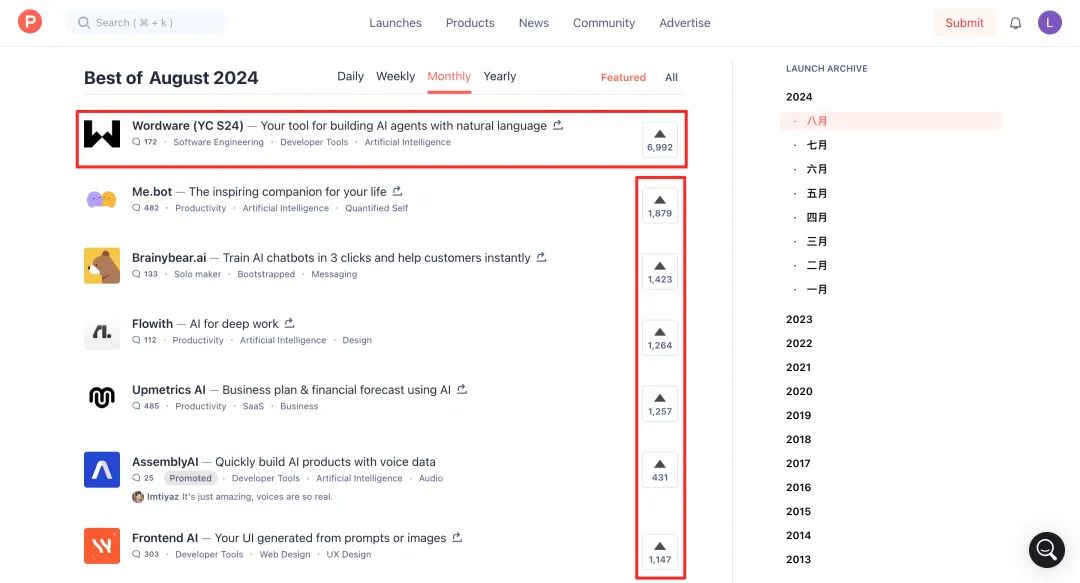
Task: Open the notifications bell
Action: [1015, 23]
